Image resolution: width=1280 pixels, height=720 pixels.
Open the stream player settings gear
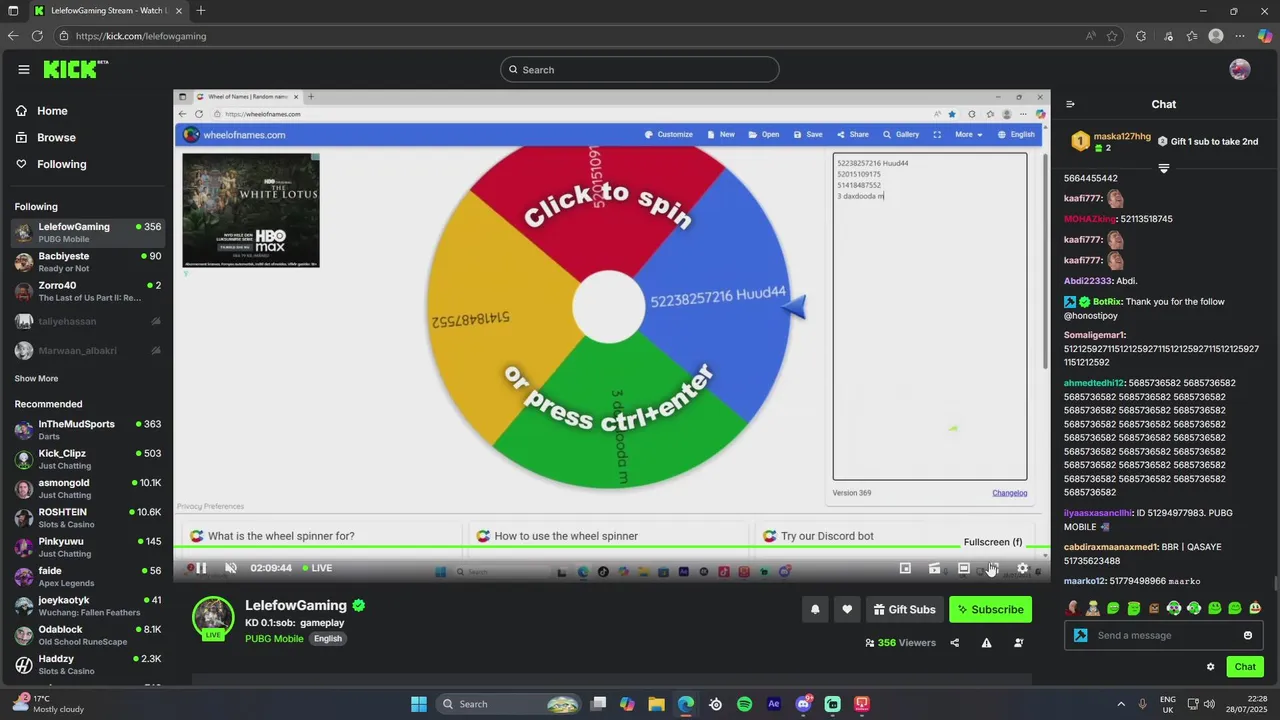click(x=1022, y=568)
